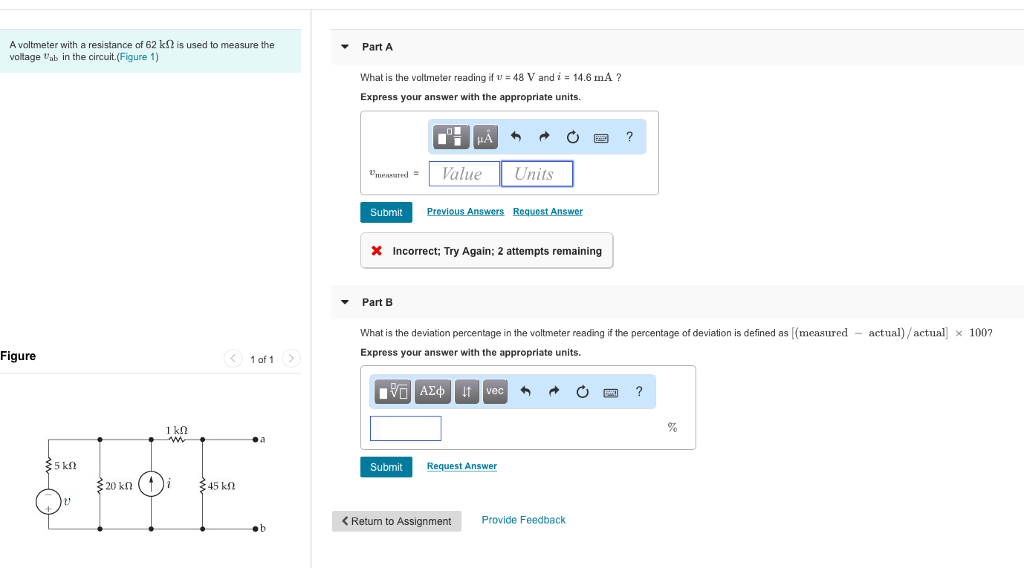Click the vec button in Part B
The image size is (1024, 568).
click(495, 392)
